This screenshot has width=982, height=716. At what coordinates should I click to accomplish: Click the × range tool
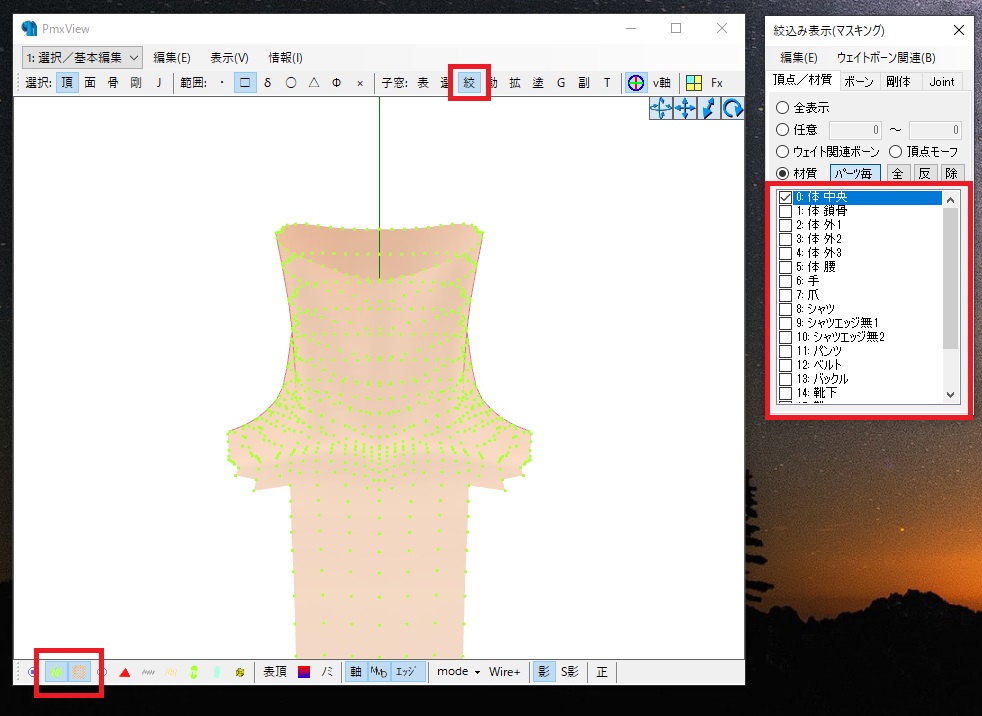click(x=359, y=83)
